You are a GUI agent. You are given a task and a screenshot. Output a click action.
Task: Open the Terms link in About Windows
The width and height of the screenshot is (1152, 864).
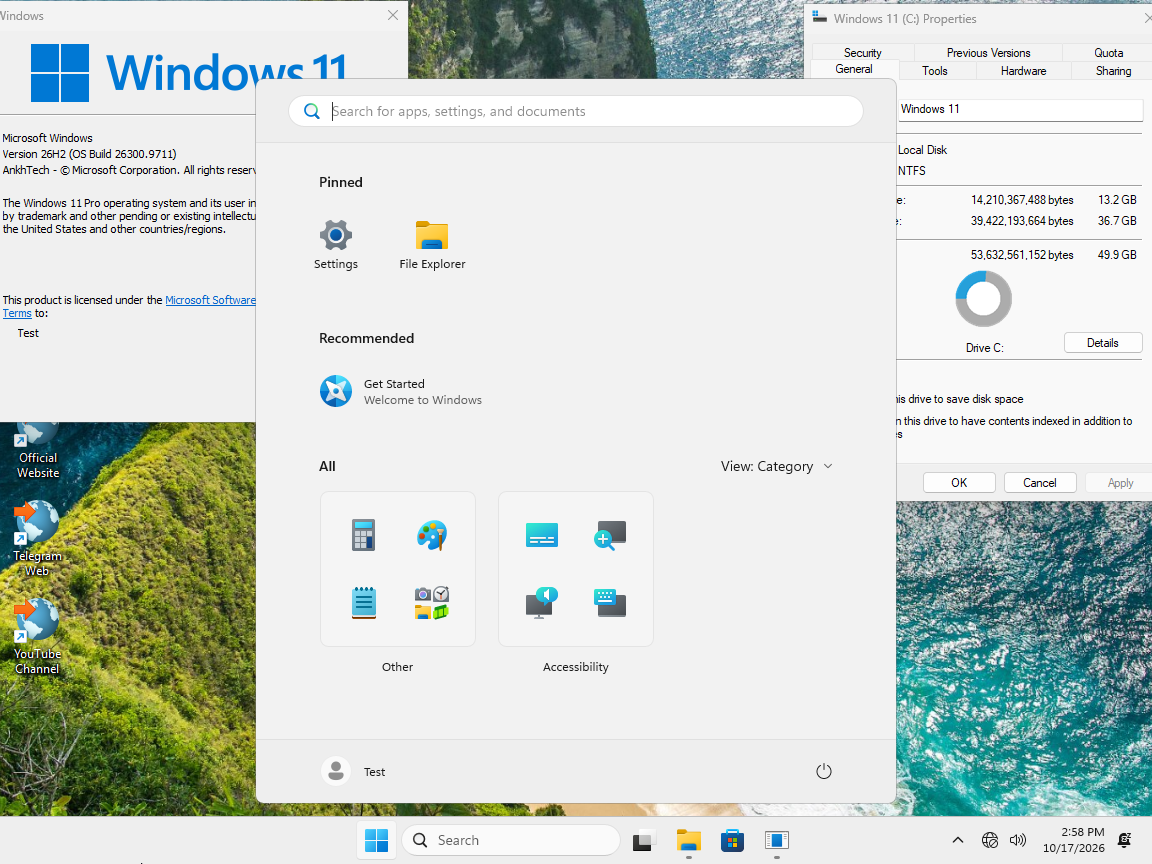17,313
